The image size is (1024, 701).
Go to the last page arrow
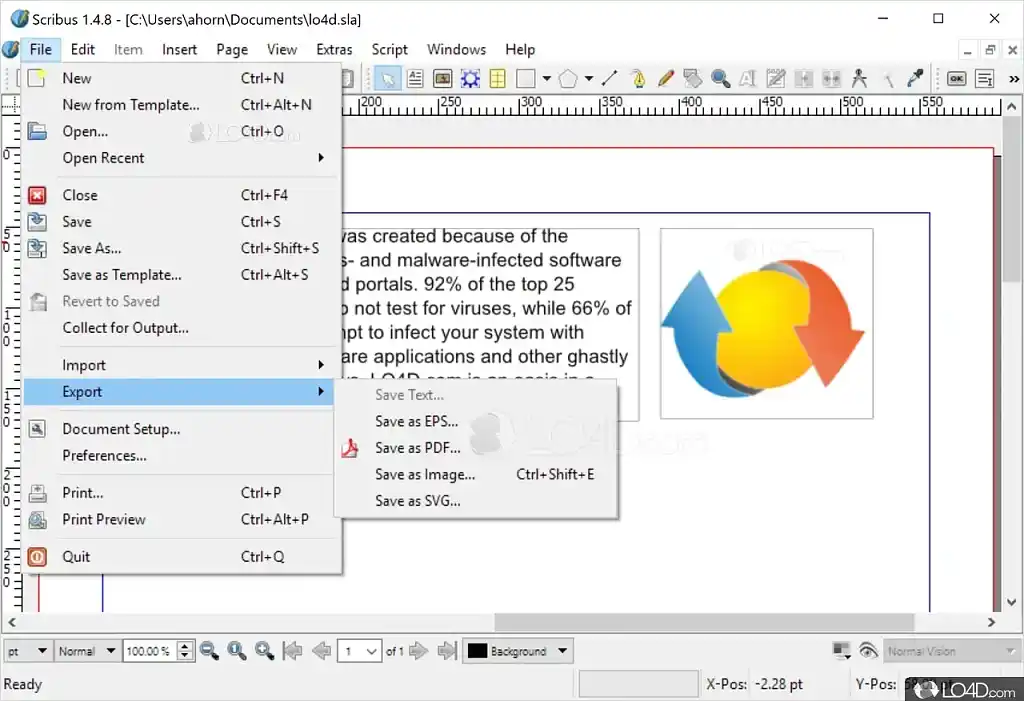tap(447, 651)
